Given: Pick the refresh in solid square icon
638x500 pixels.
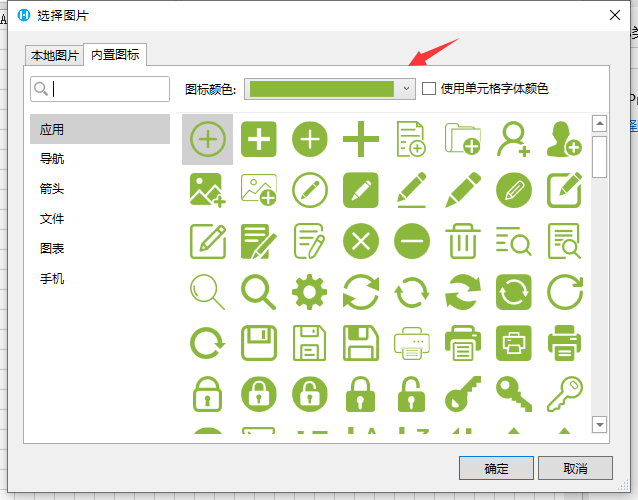Looking at the screenshot, I should coord(513,292).
